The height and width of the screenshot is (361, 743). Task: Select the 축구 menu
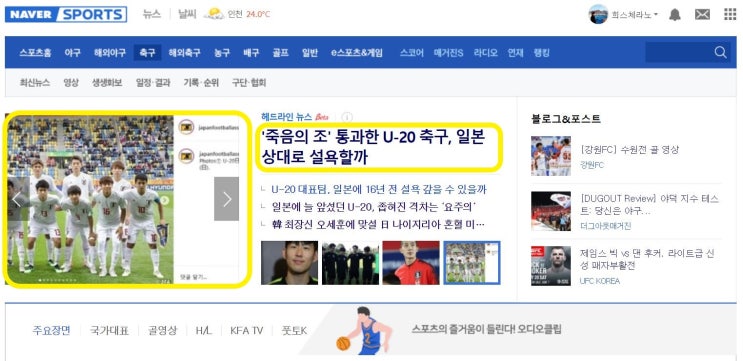point(147,53)
